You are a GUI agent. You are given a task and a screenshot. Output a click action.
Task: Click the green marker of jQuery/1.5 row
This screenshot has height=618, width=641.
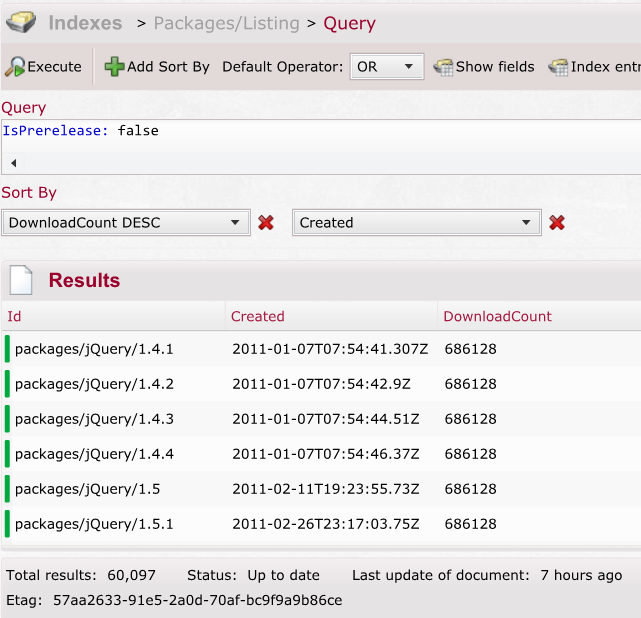point(7,489)
